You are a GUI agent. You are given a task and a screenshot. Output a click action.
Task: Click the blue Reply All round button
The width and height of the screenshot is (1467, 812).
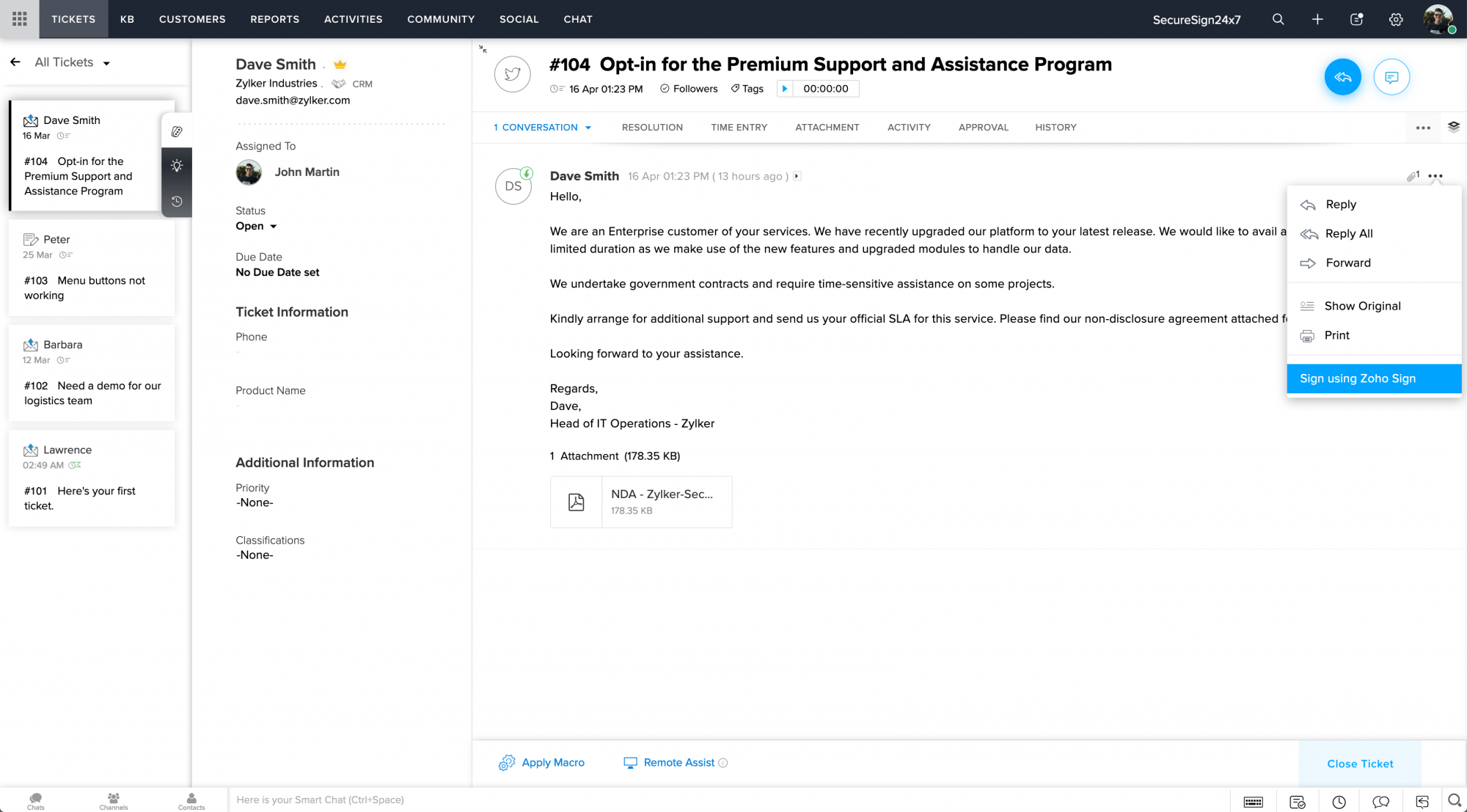(1342, 77)
